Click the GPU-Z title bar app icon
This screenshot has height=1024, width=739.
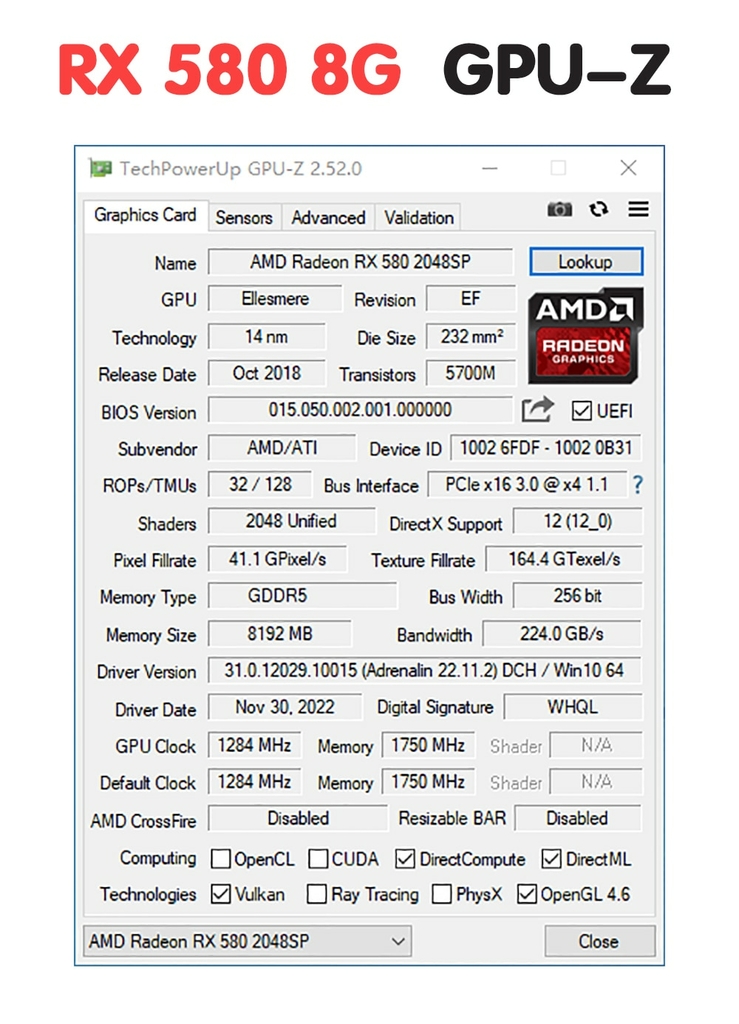[x=100, y=168]
